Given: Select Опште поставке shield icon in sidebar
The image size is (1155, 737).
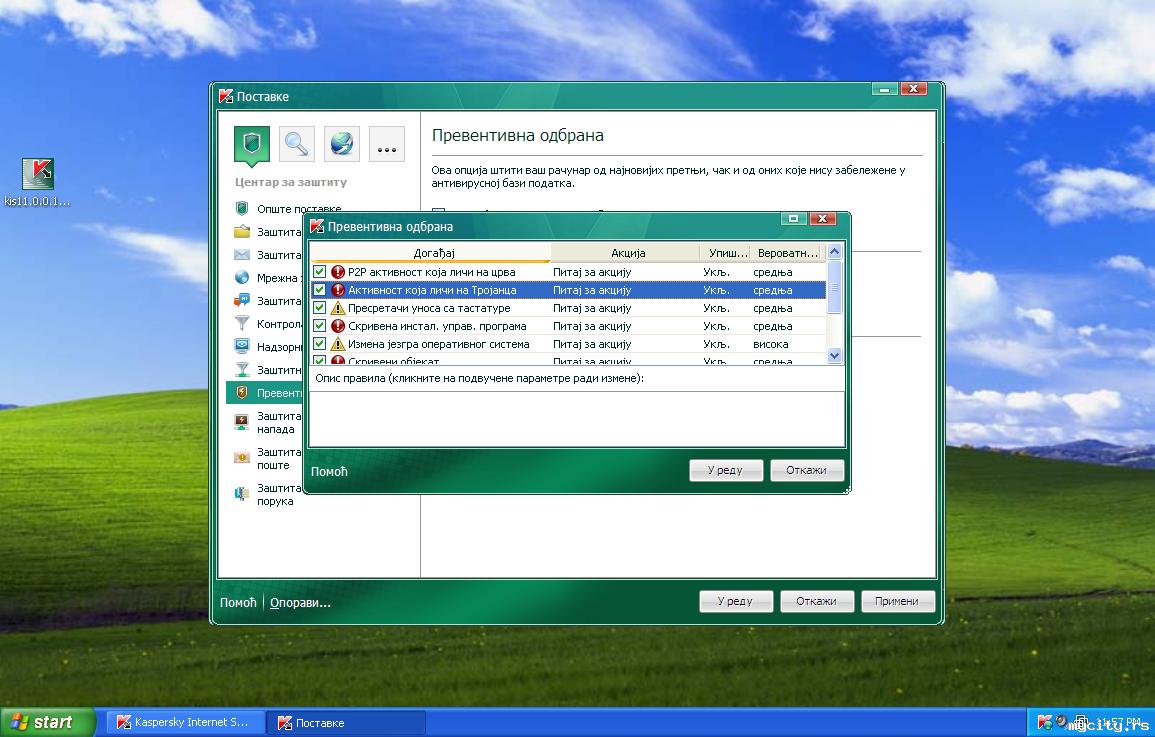Looking at the screenshot, I should (242, 208).
